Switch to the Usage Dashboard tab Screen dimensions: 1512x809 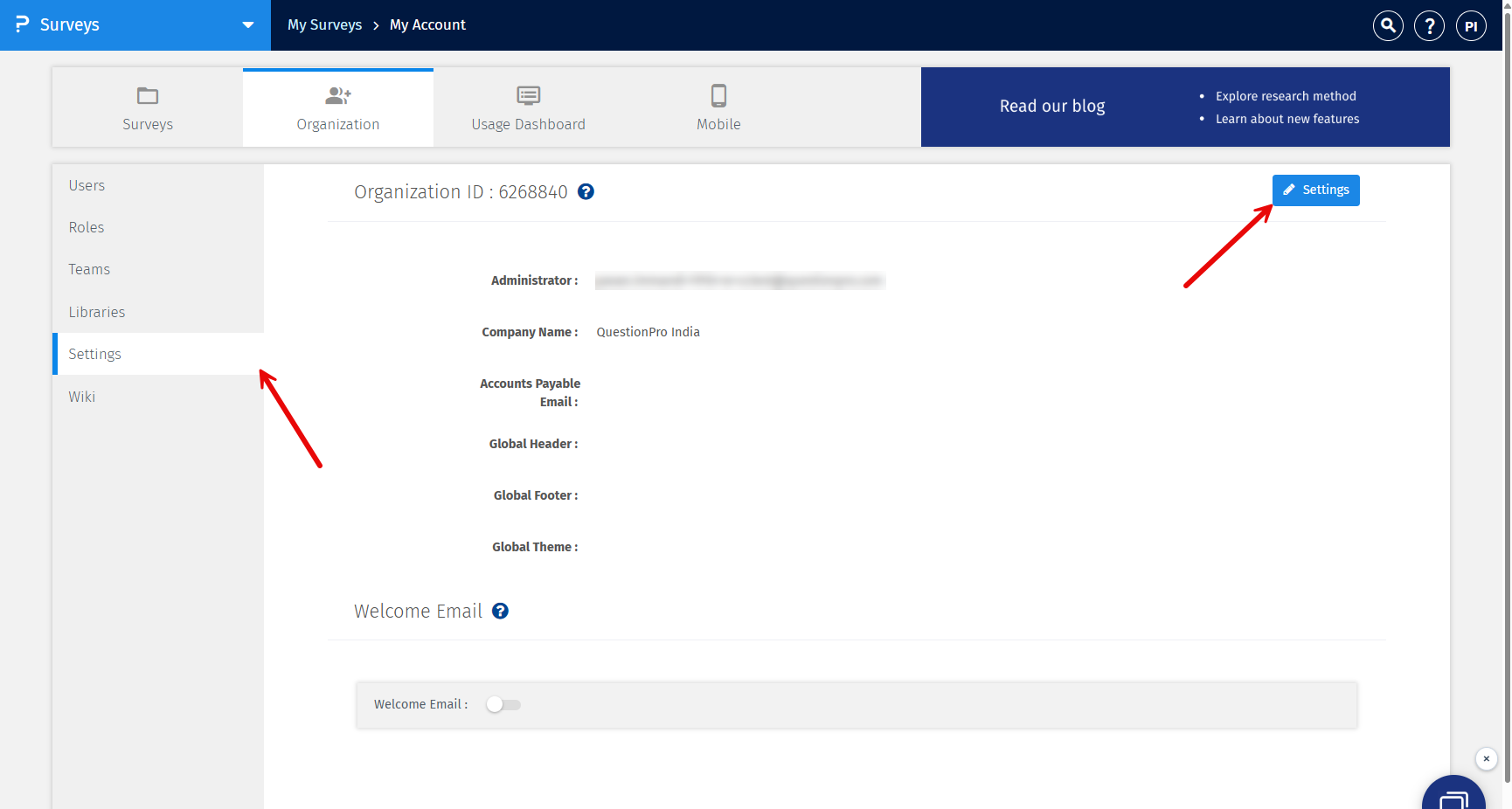pyautogui.click(x=529, y=107)
